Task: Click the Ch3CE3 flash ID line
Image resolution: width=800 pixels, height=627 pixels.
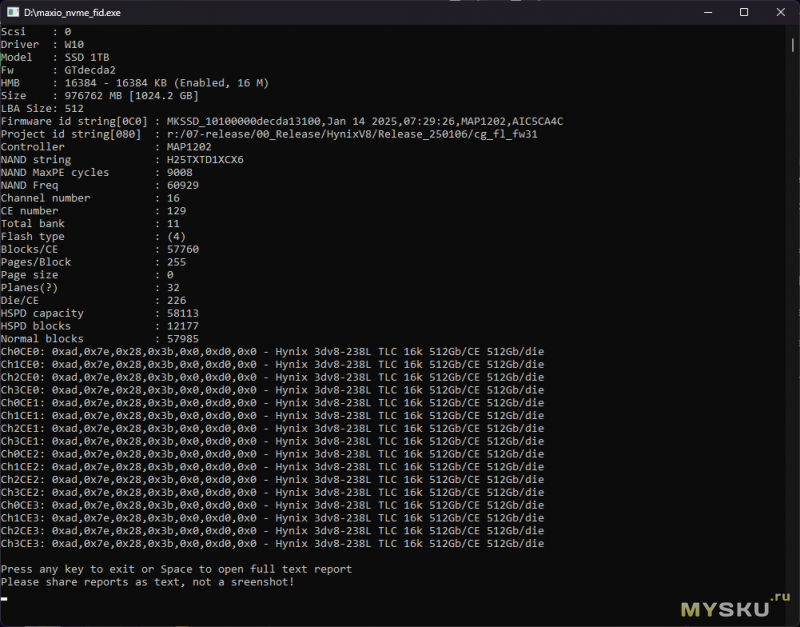Action: 272,543
